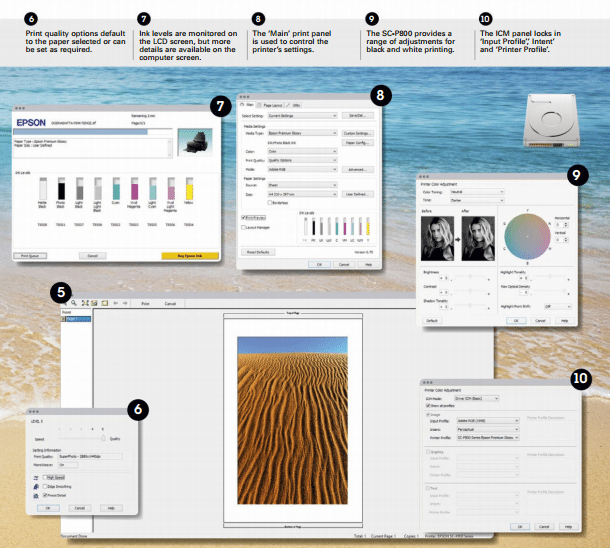
Task: Click User Defined paper size button
Action: coord(358,194)
